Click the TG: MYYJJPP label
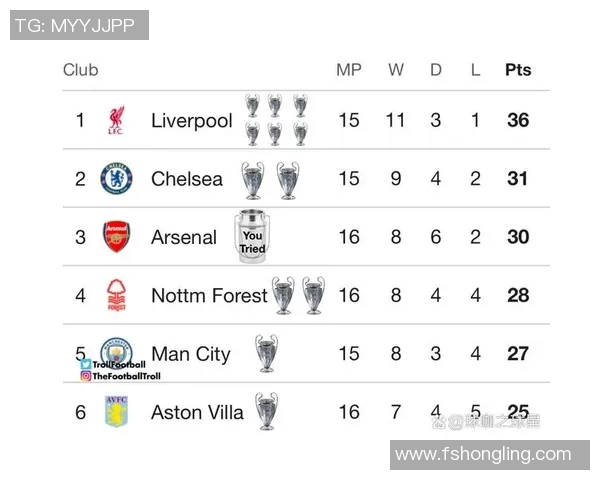 [80, 25]
